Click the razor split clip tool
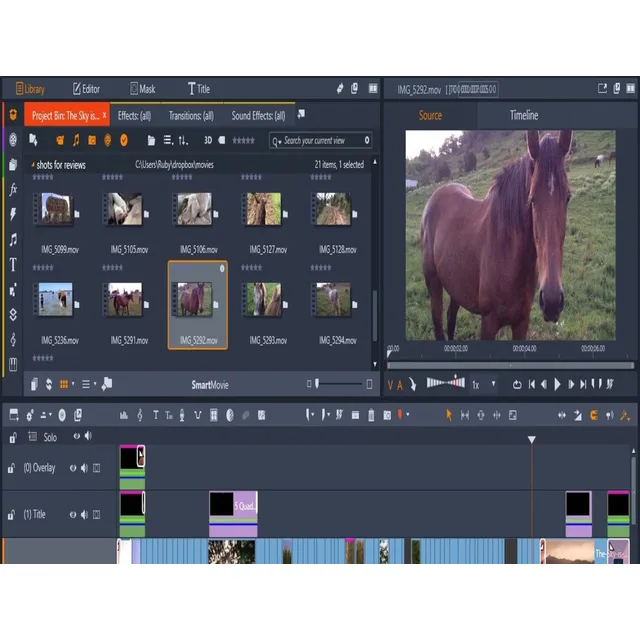Viewport: 640px width, 640px height. [356, 416]
